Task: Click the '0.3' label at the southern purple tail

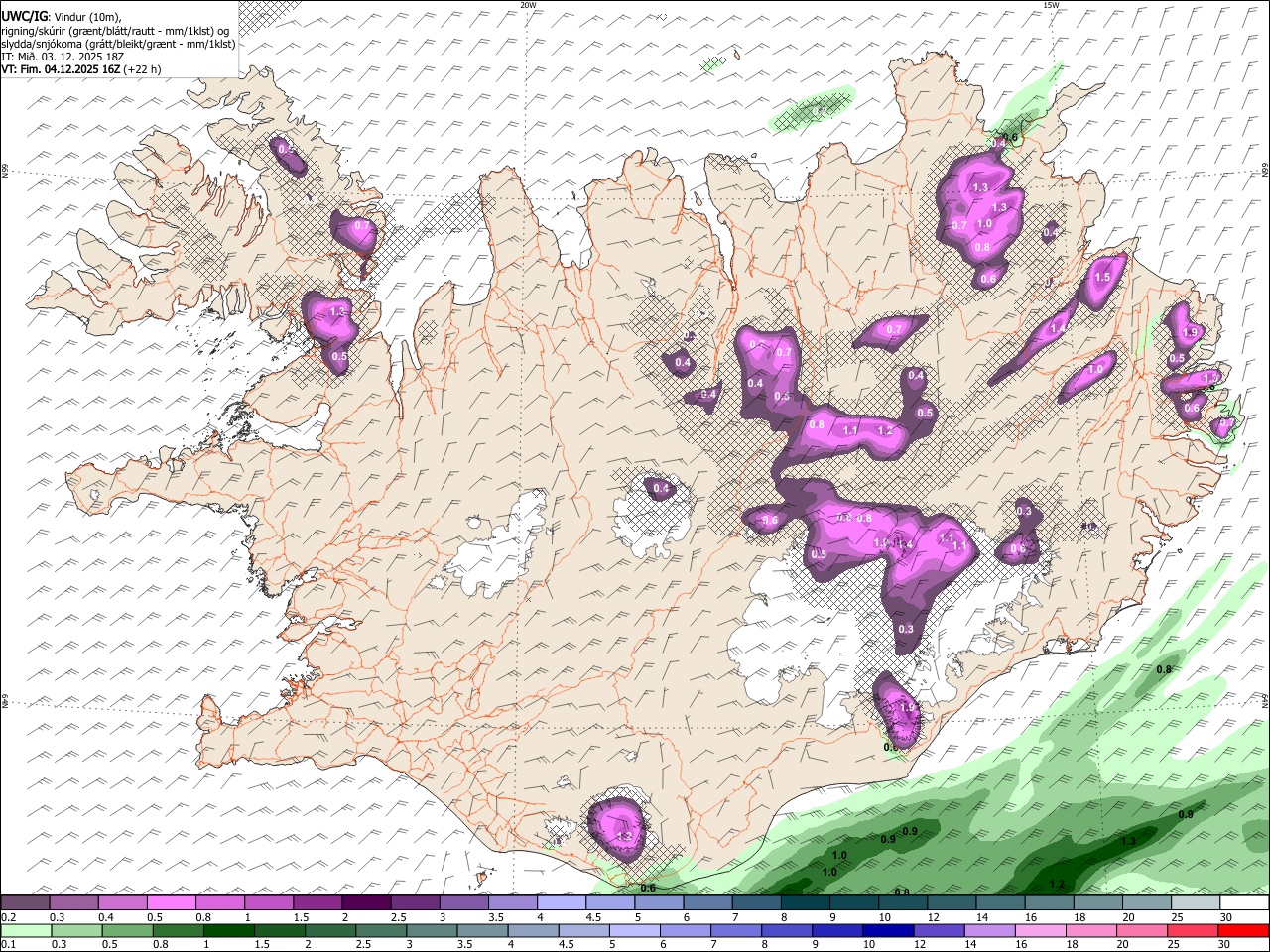Action: (x=906, y=629)
